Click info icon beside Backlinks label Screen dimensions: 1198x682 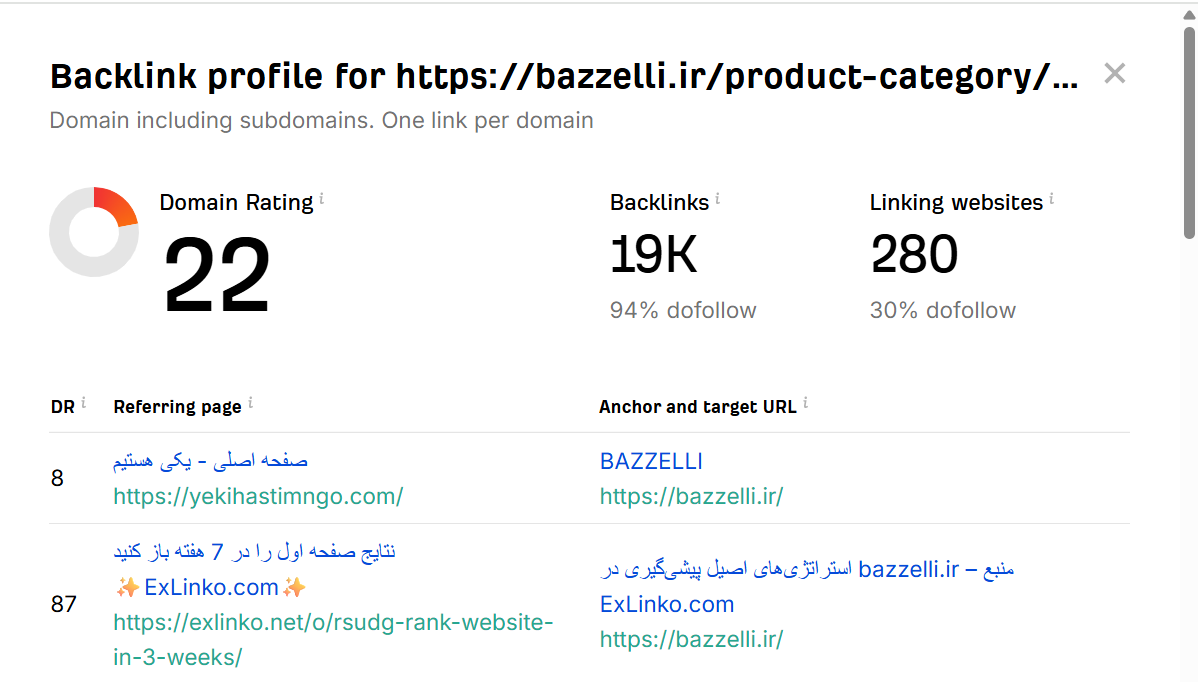pyautogui.click(x=718, y=200)
